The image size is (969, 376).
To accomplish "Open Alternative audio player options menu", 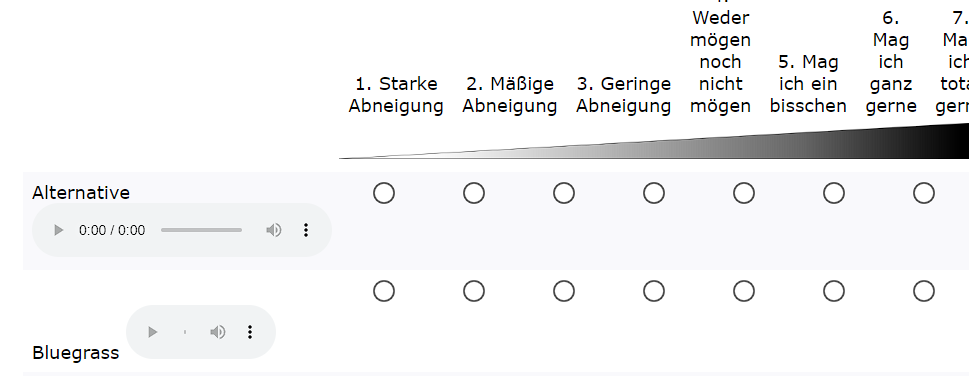I will [305, 231].
